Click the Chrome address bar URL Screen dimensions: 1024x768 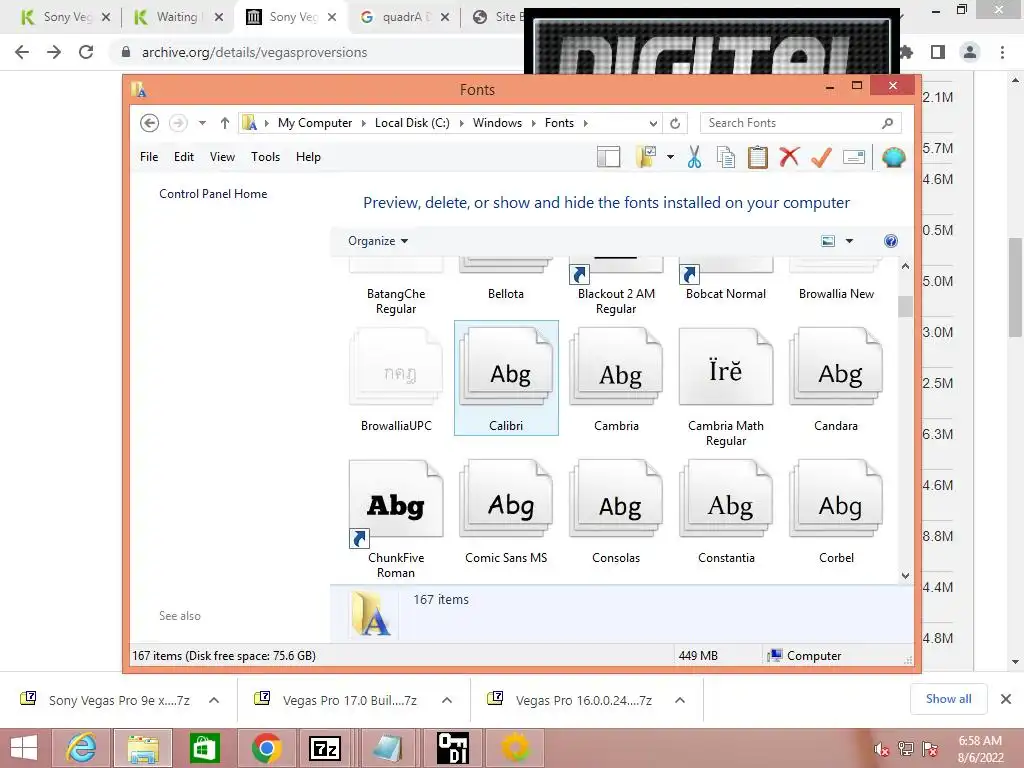[254, 52]
